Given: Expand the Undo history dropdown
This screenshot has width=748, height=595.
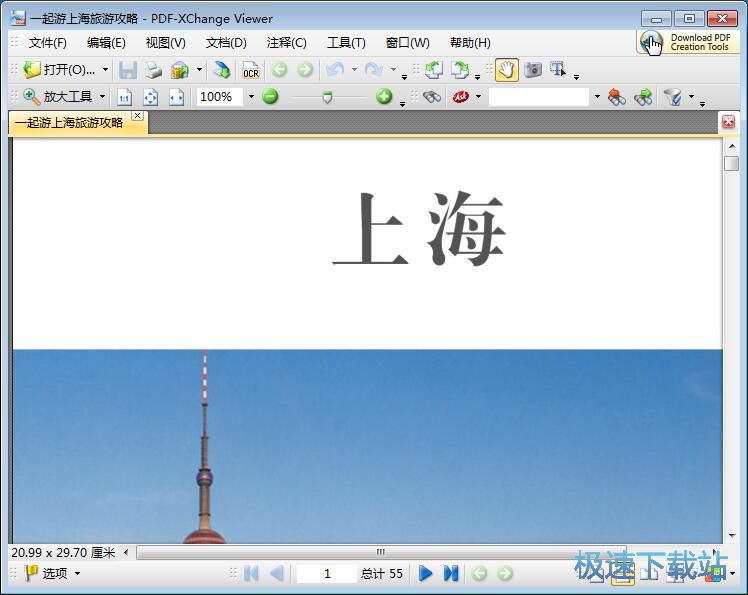Looking at the screenshot, I should pyautogui.click(x=354, y=70).
